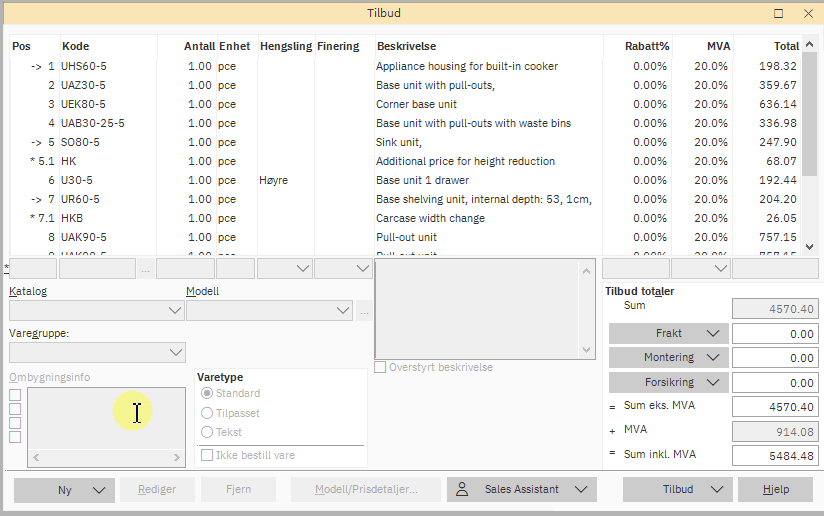Click the Sum eks. MVA value field
The height and width of the screenshot is (516, 824).
[773, 407]
